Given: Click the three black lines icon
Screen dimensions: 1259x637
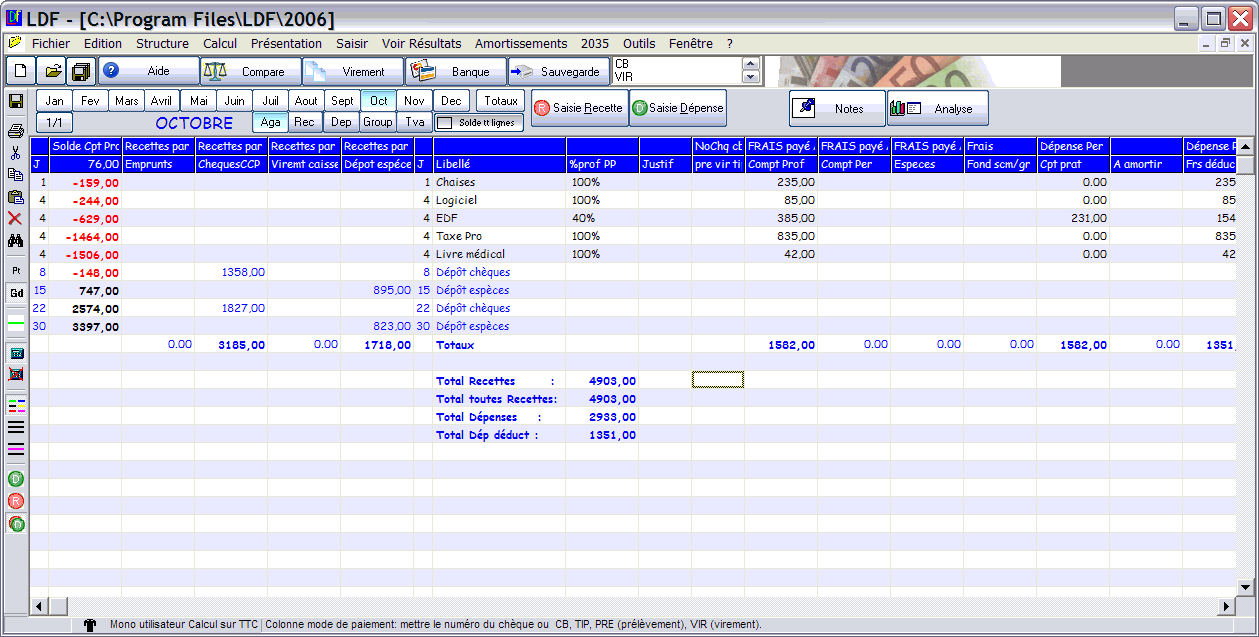Looking at the screenshot, I should click(16, 427).
